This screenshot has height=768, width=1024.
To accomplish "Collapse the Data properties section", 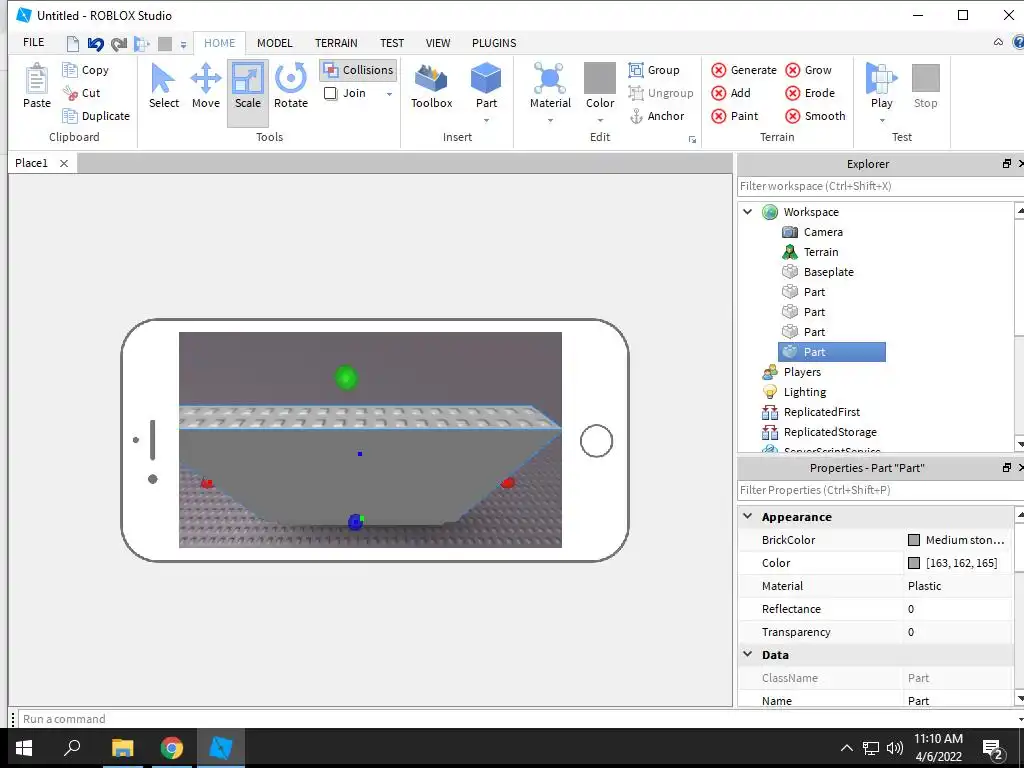I will click(x=748, y=654).
